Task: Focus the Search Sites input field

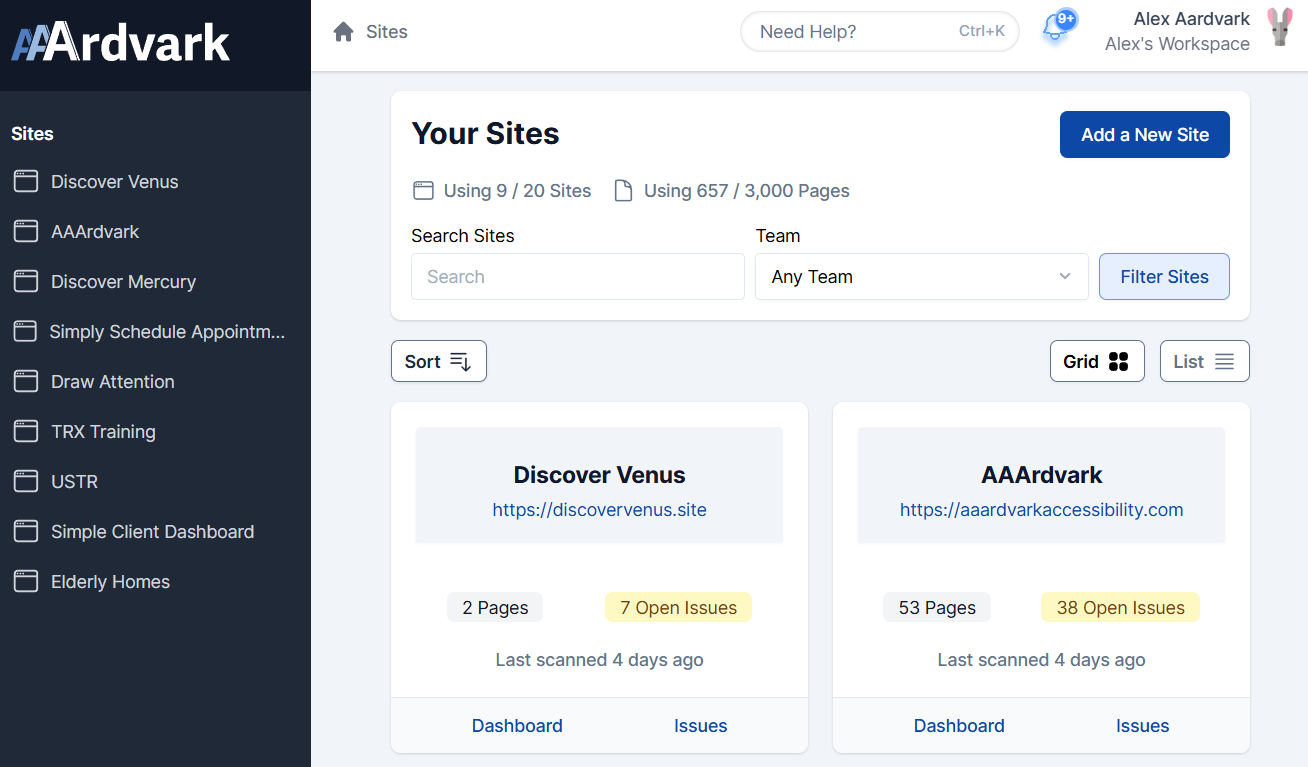Action: 578,277
